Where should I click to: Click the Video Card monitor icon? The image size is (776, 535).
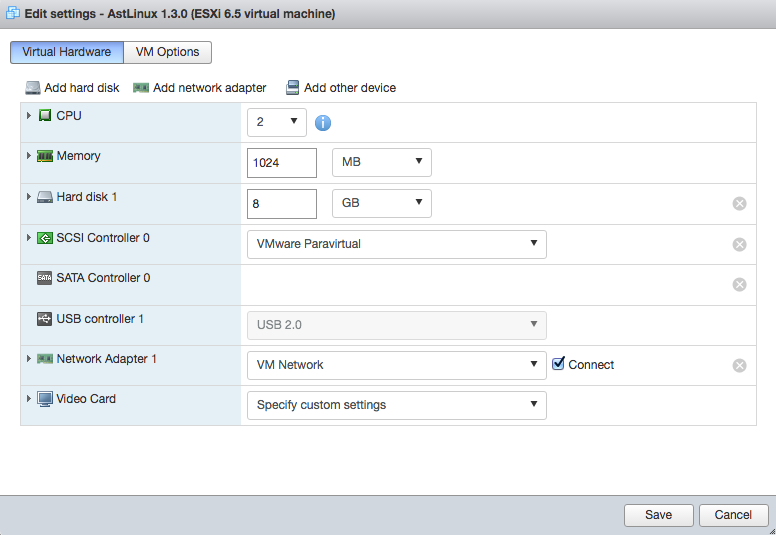pos(45,399)
